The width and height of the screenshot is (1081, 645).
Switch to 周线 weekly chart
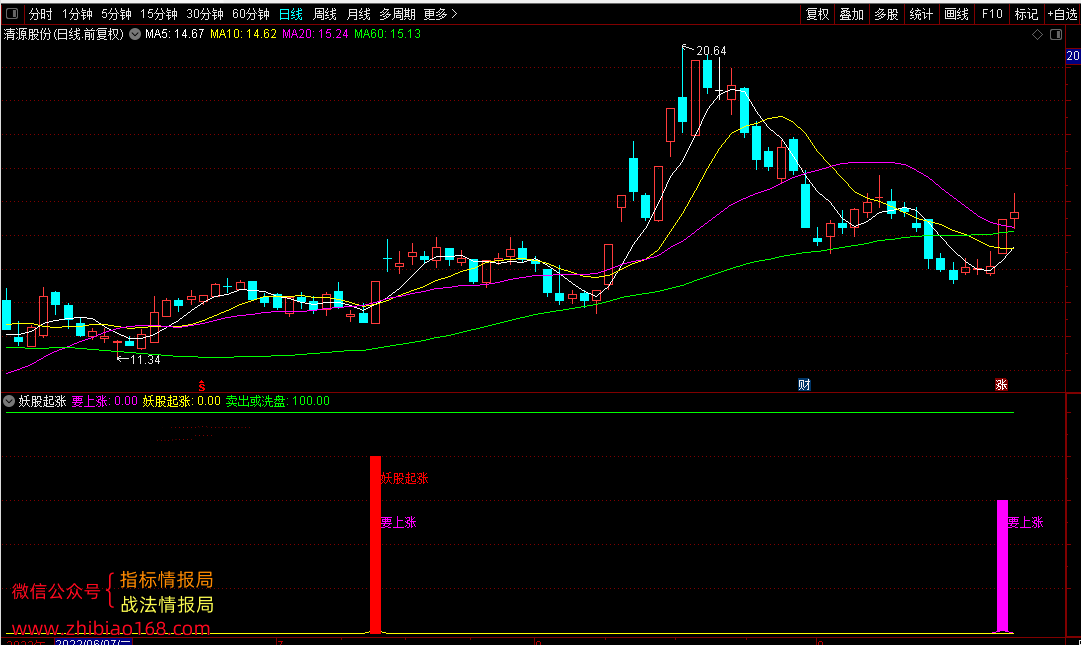click(324, 14)
